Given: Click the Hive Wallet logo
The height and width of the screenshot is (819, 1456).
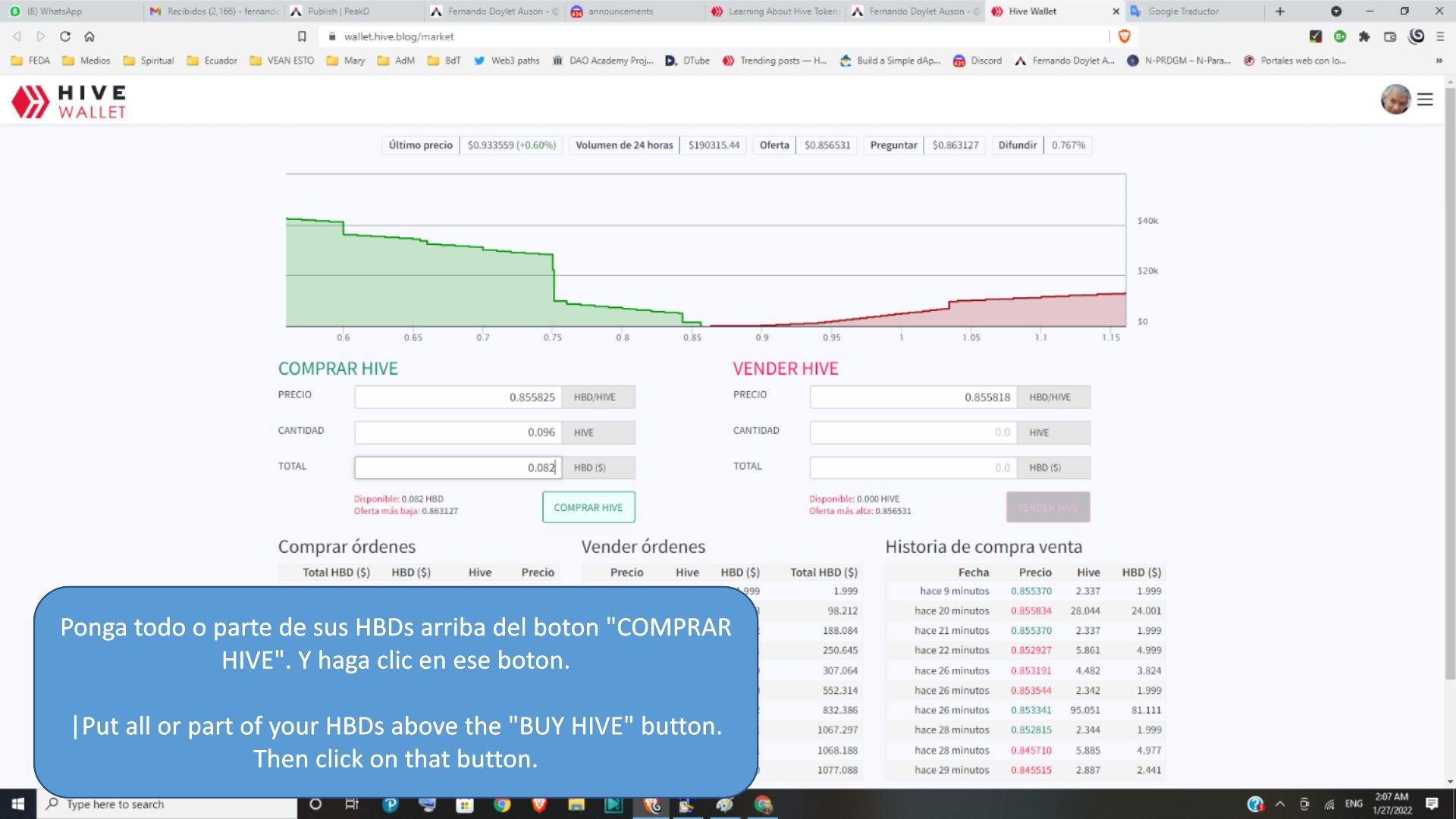Looking at the screenshot, I should point(69,102).
